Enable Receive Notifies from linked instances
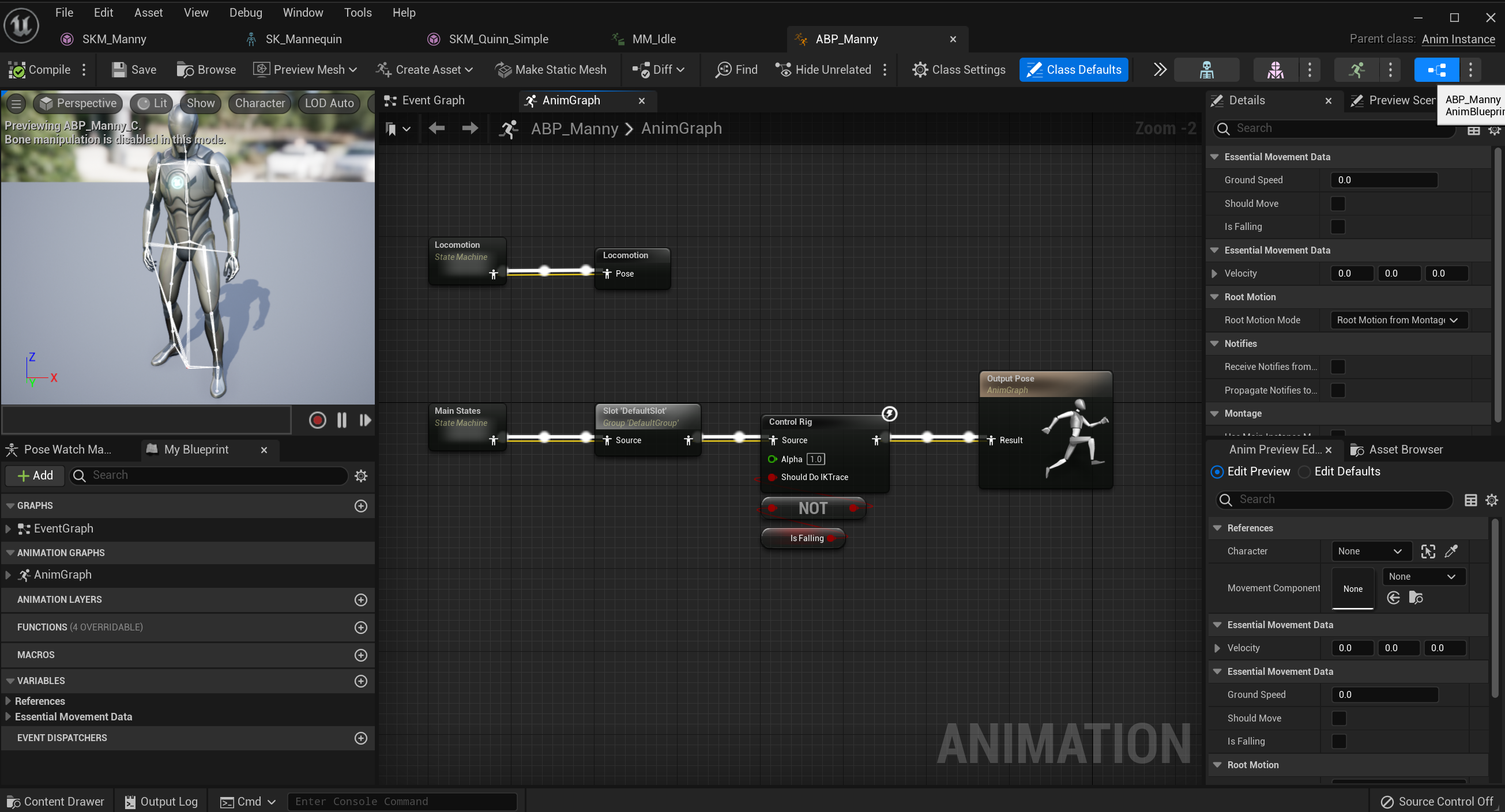 (1337, 367)
